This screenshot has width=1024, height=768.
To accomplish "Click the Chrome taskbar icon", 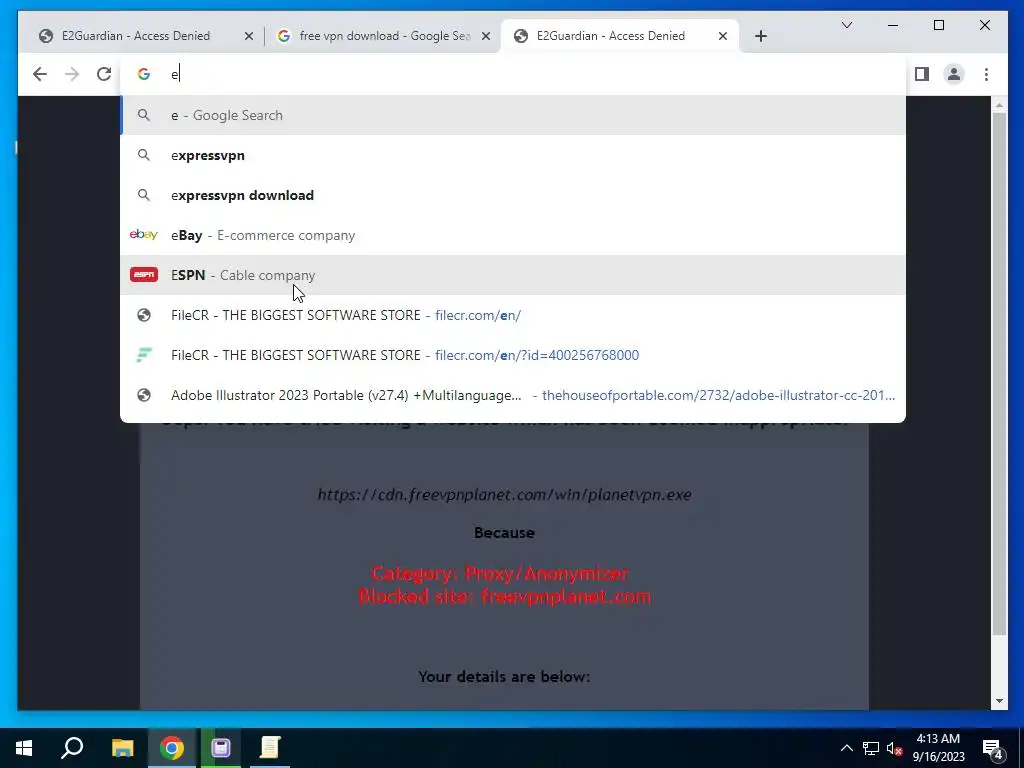I will (x=172, y=748).
